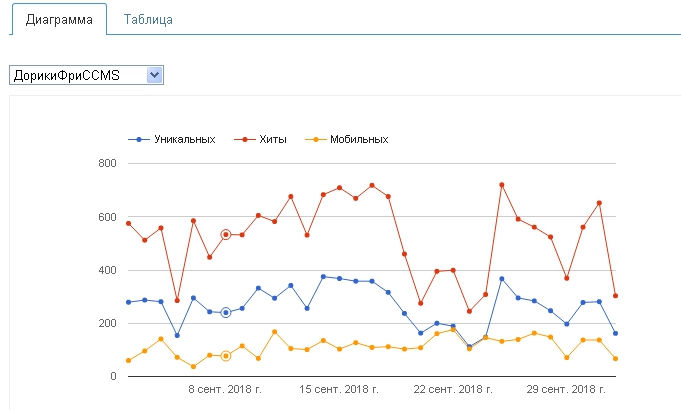
Task: Click the first red Хиты point on the left
Action: 128,223
